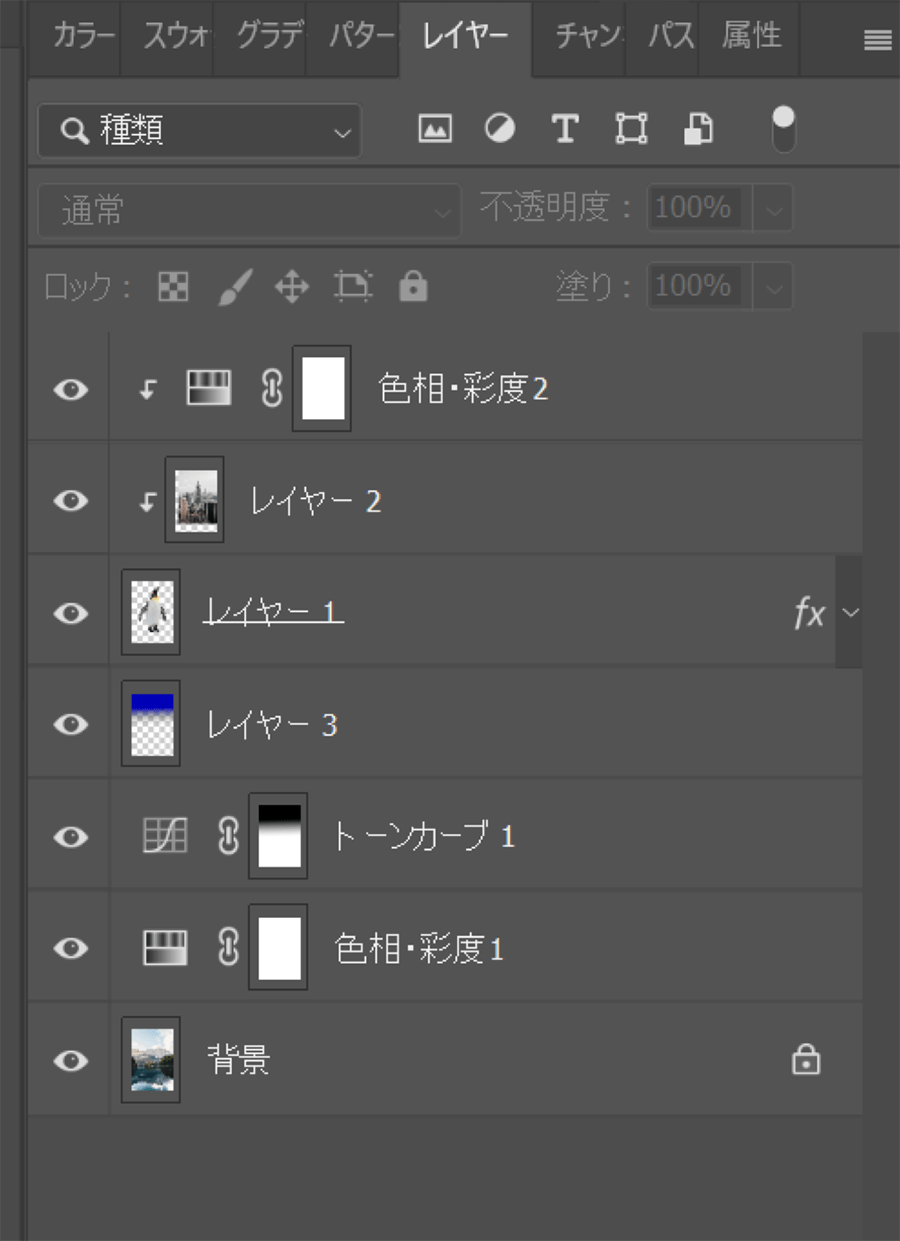
Task: Click the 不透明度 value field
Action: click(x=693, y=208)
